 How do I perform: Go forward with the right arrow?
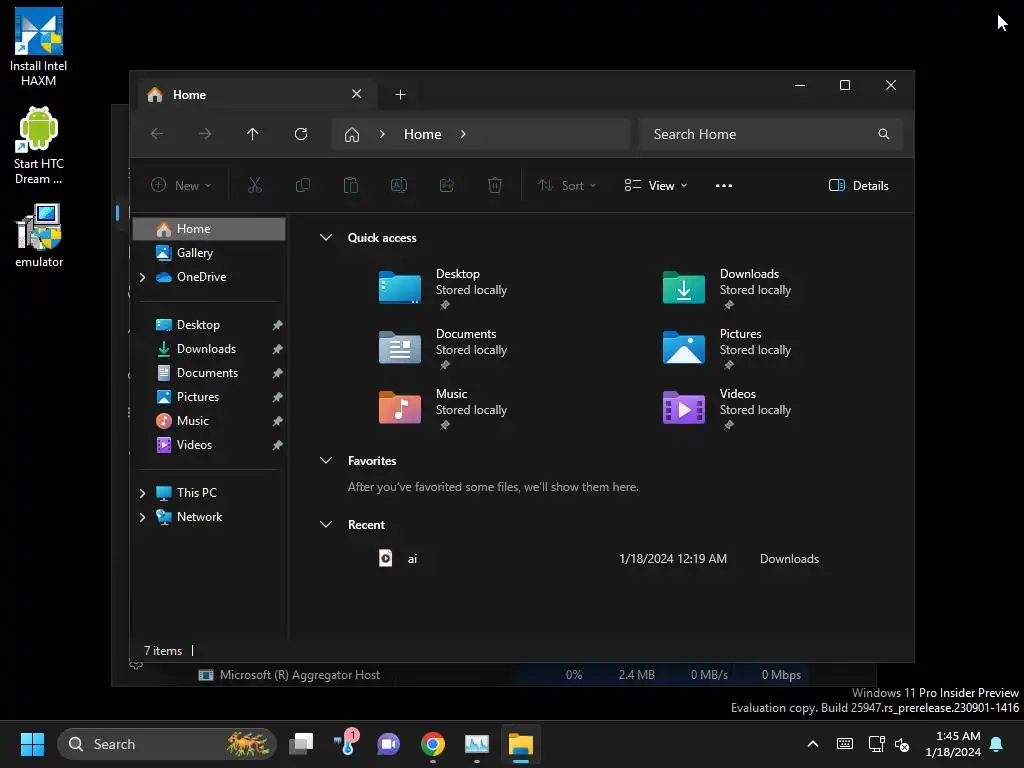point(205,134)
